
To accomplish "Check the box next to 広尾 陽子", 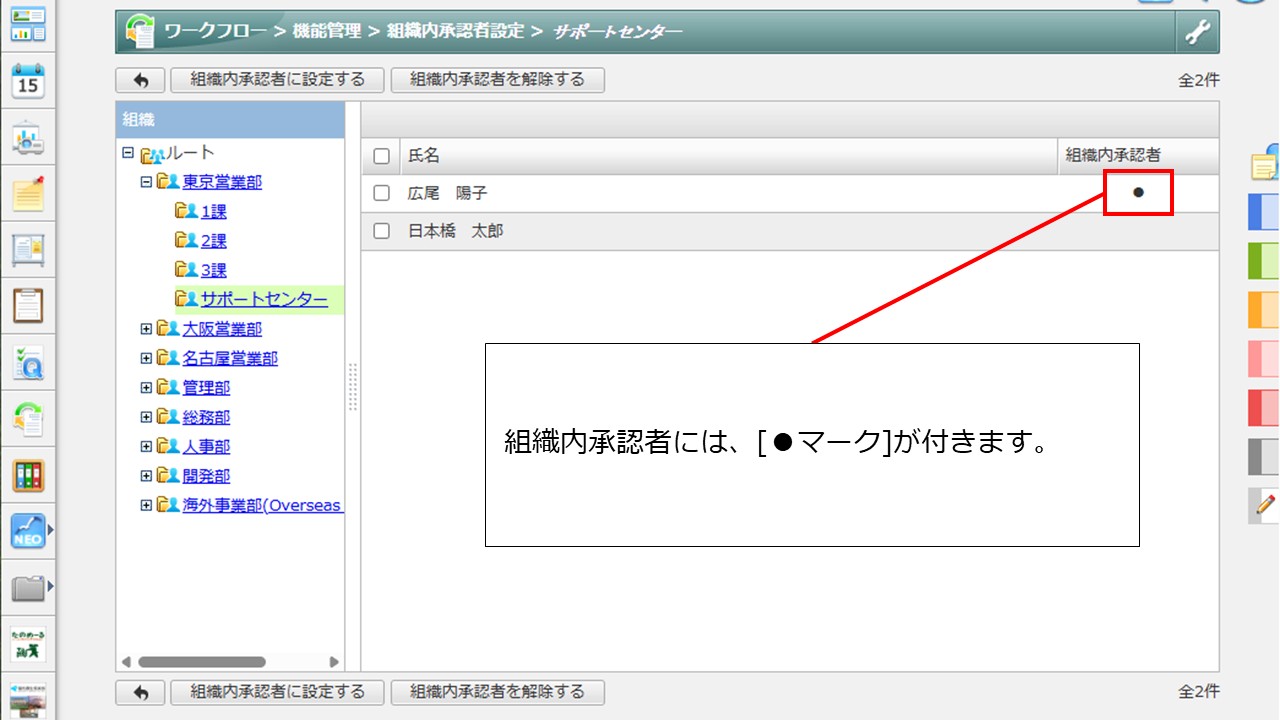I will click(381, 194).
